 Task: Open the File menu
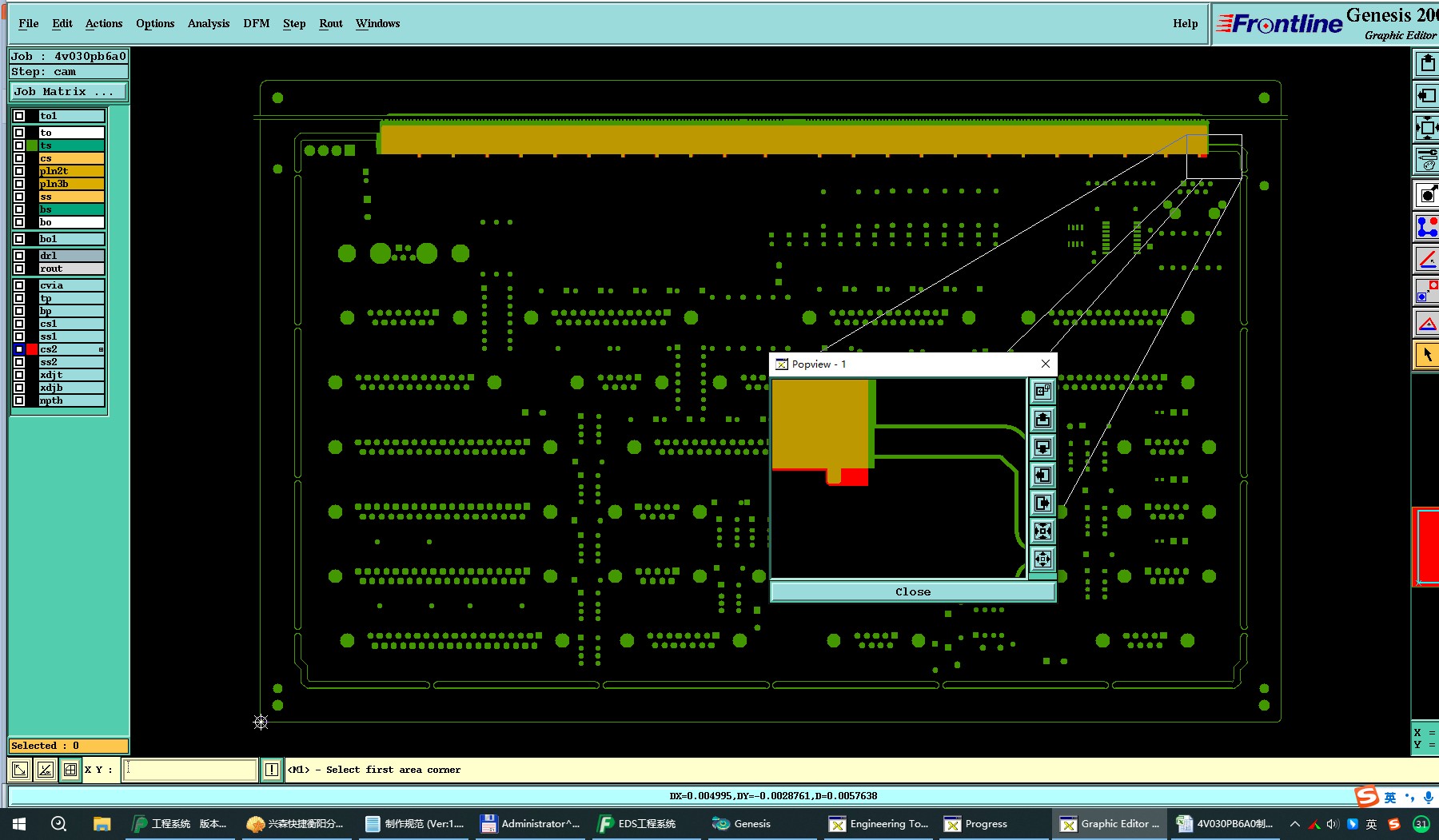point(29,23)
